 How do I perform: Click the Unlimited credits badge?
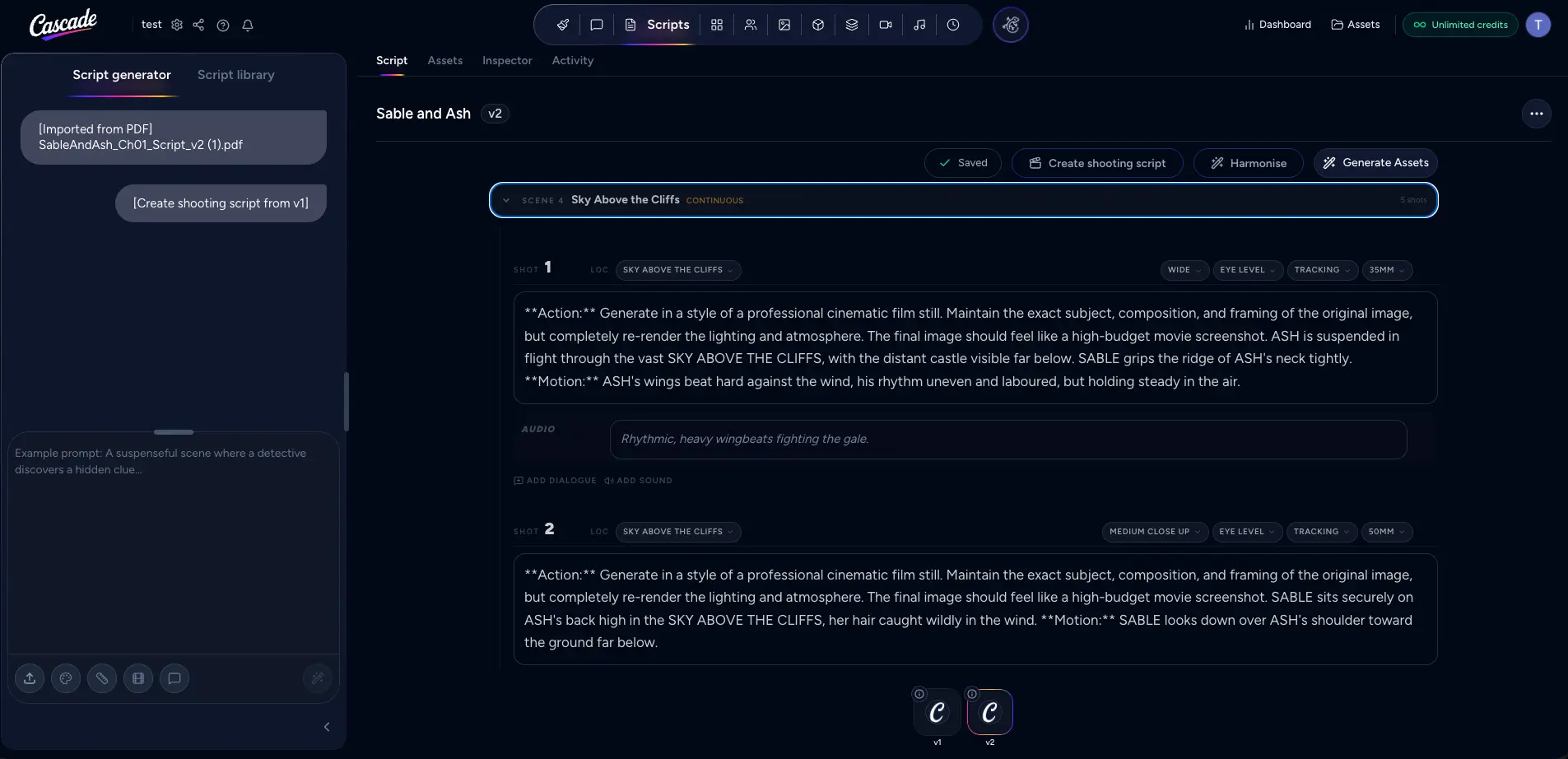pos(1460,25)
